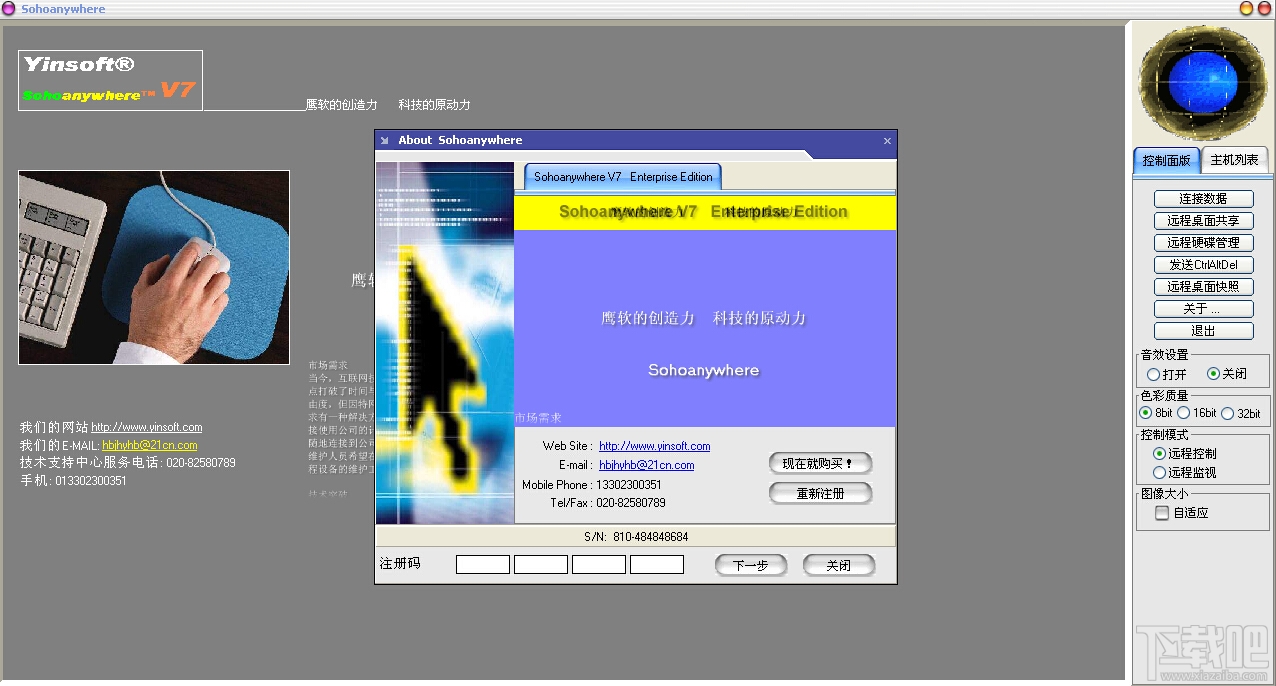This screenshot has height=686, width=1276.
Task: Open yinsoft.com link in the About dialog
Action: 655,446
